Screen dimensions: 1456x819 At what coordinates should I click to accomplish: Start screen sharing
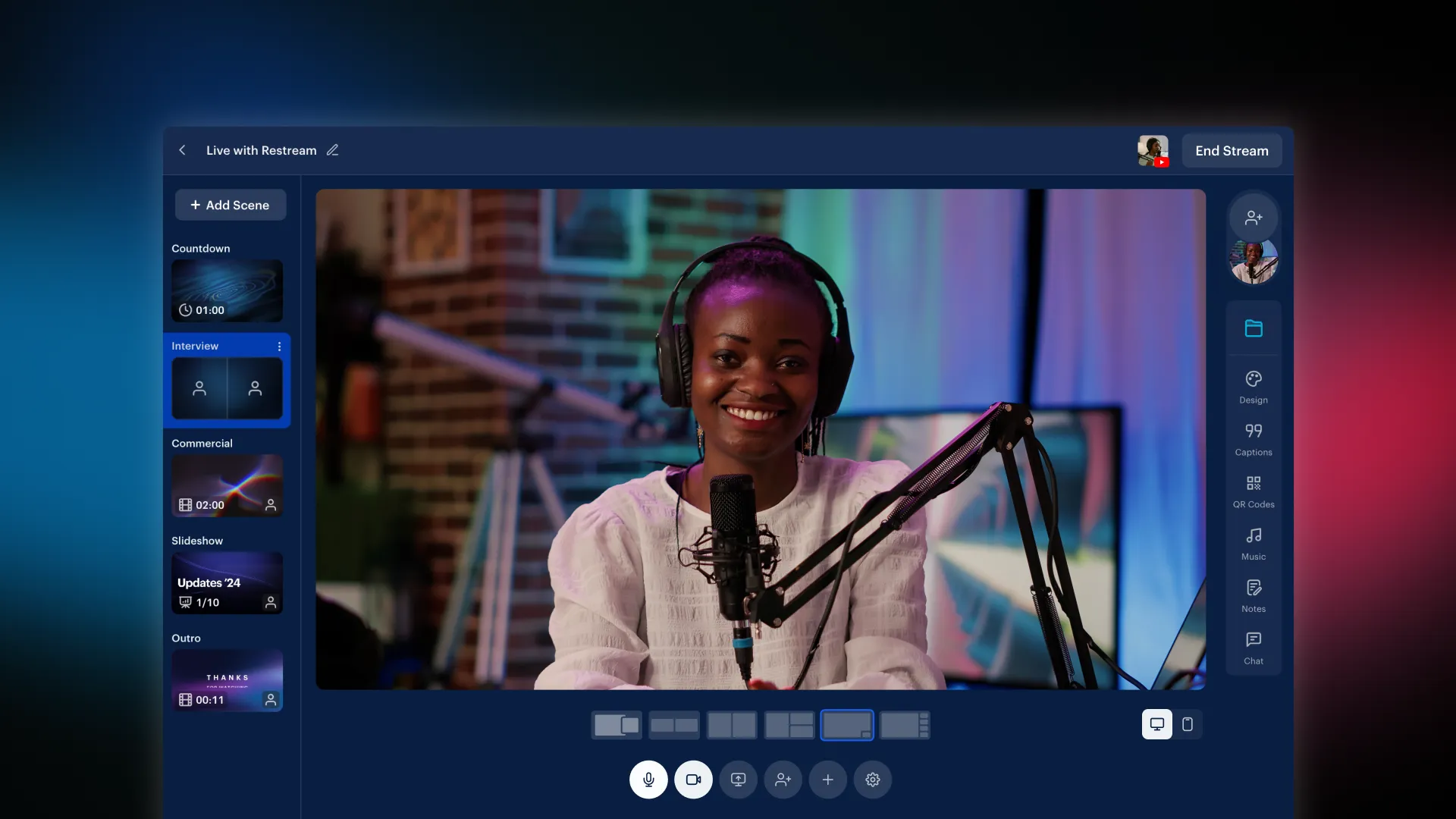click(x=738, y=780)
